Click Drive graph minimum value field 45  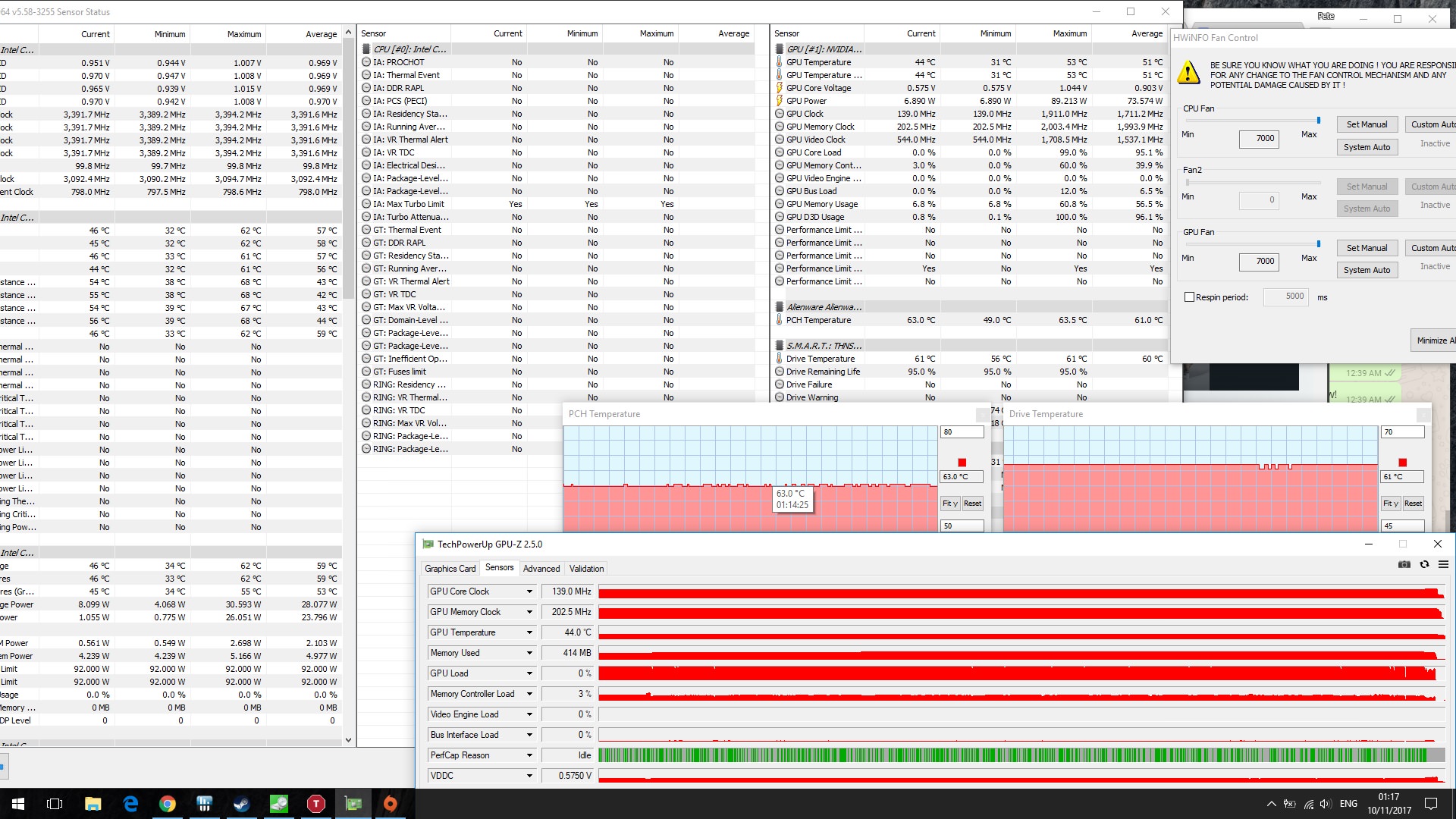1402,526
